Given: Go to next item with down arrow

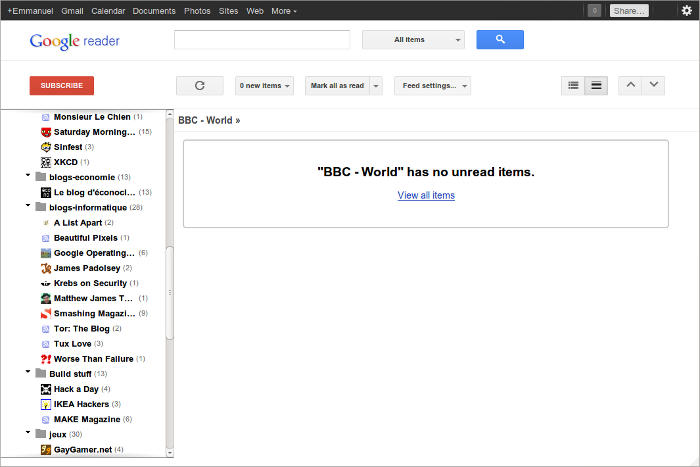Looking at the screenshot, I should tap(654, 85).
